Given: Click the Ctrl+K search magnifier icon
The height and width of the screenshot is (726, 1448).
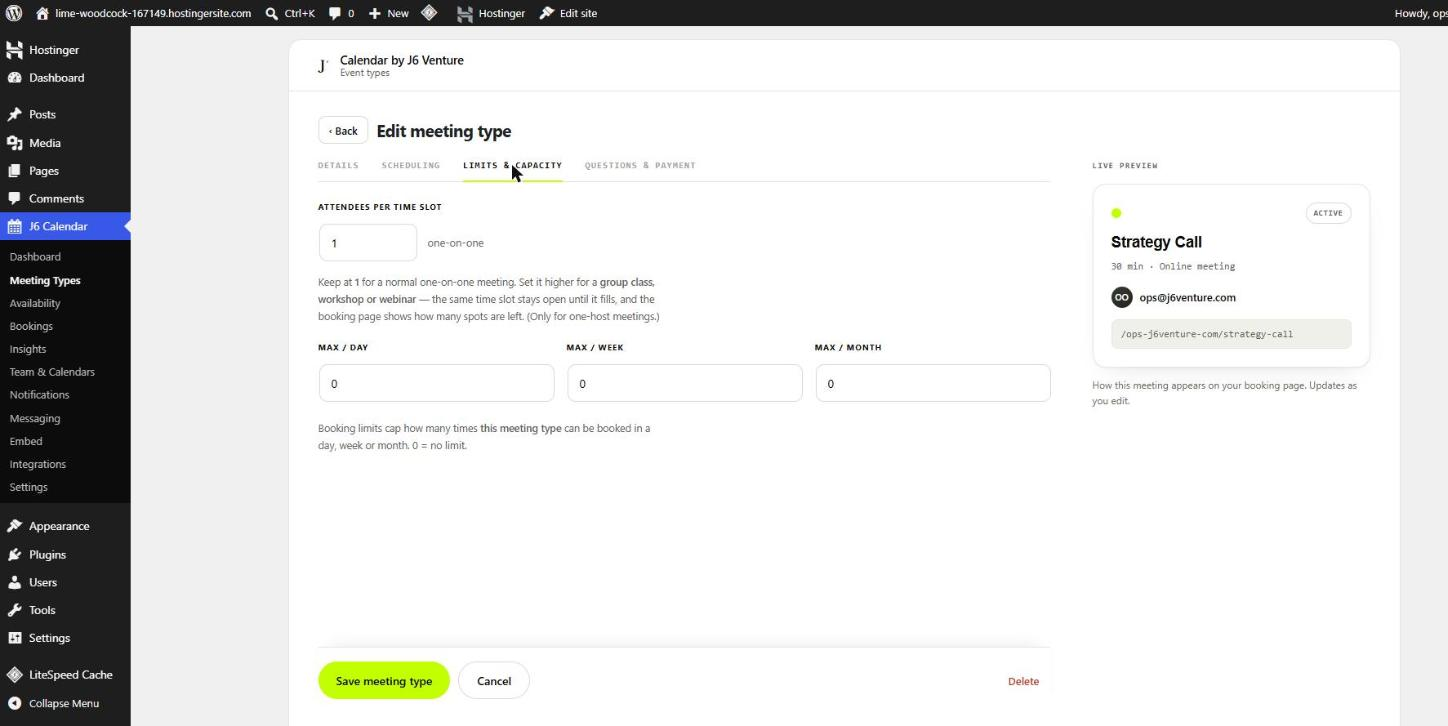Looking at the screenshot, I should tap(272, 13).
